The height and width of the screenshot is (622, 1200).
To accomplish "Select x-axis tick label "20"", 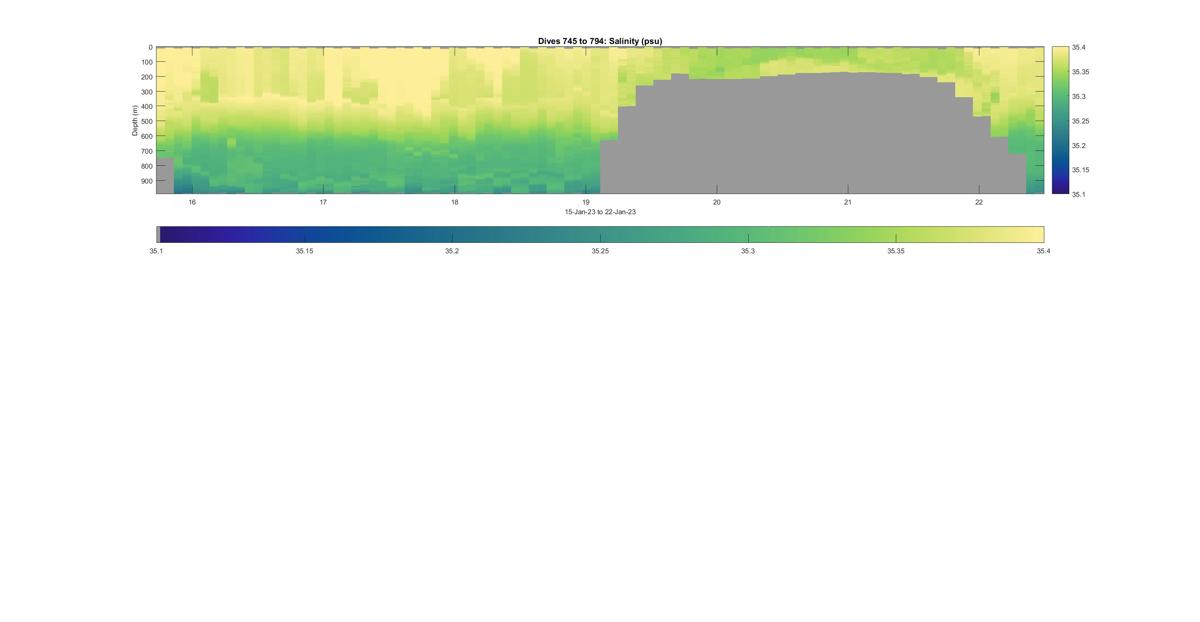I will point(716,202).
